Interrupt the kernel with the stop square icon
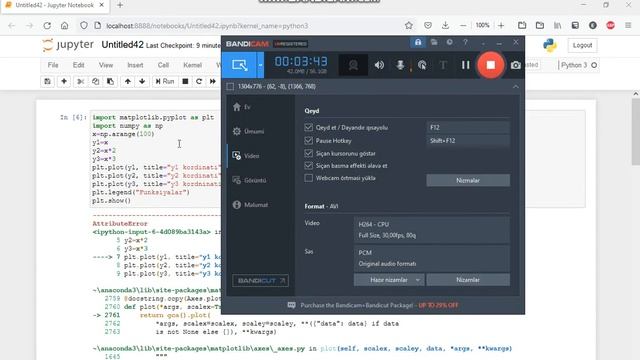 click(x=185, y=81)
